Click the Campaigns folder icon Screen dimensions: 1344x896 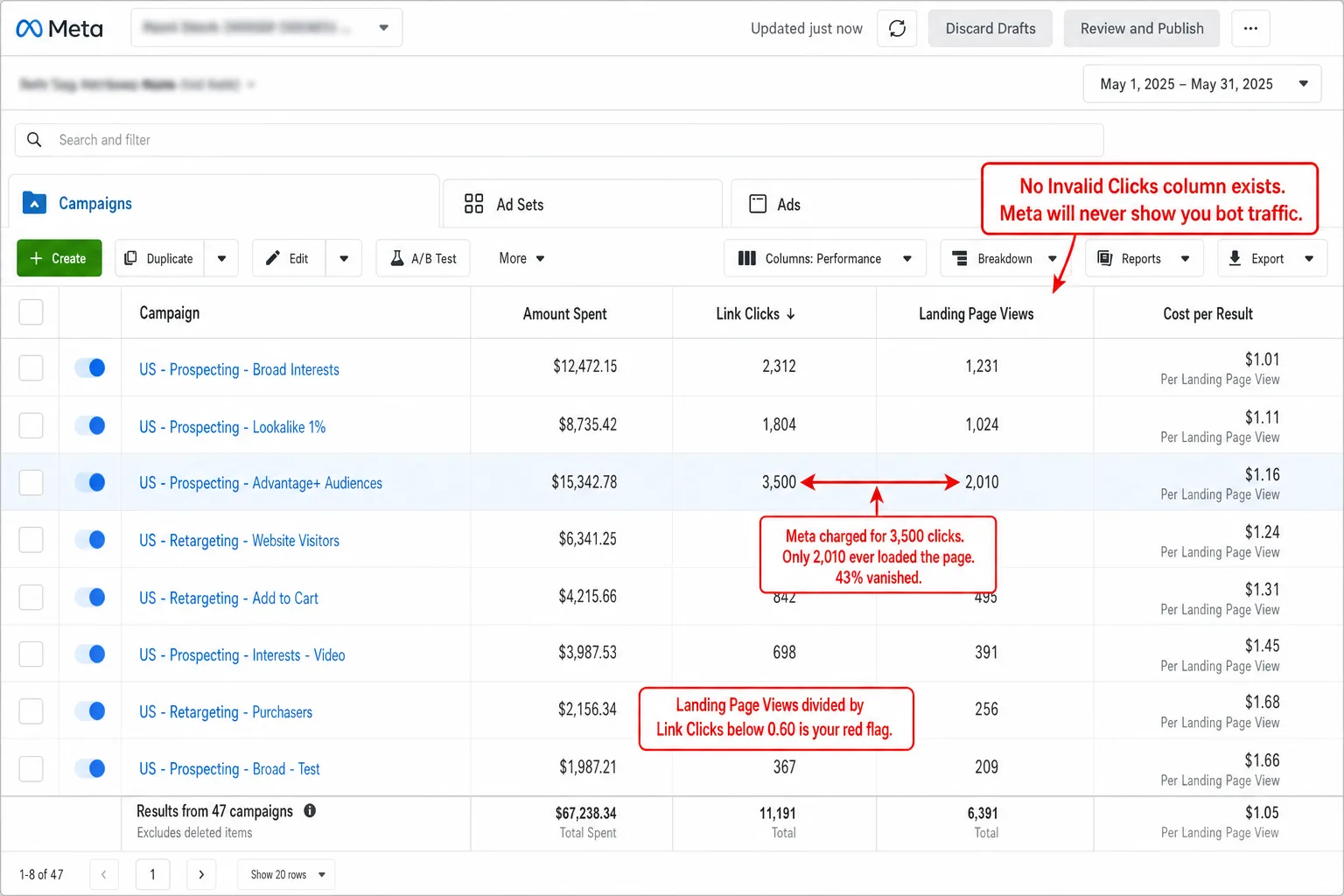[x=34, y=203]
